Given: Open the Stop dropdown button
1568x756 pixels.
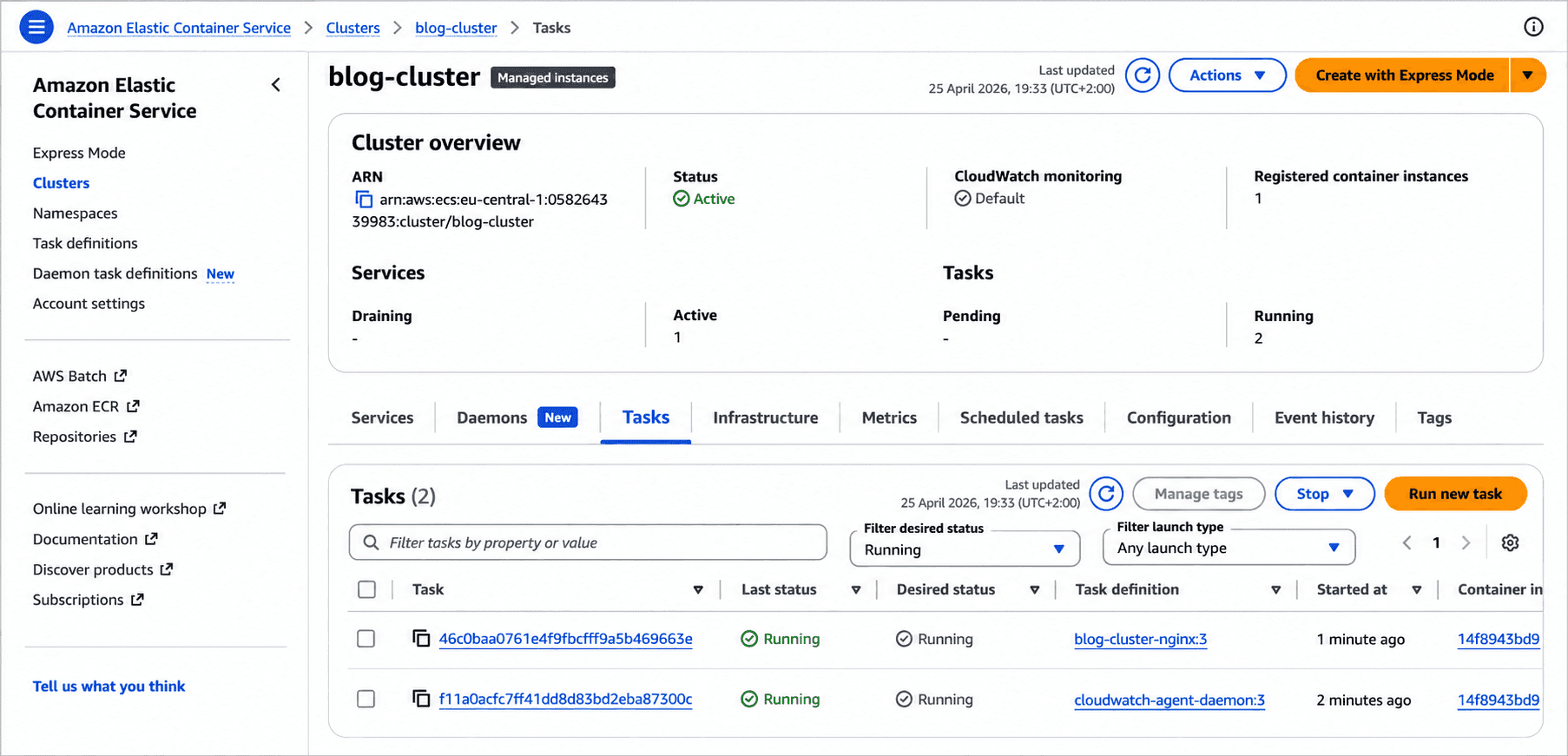Looking at the screenshot, I should [1324, 494].
